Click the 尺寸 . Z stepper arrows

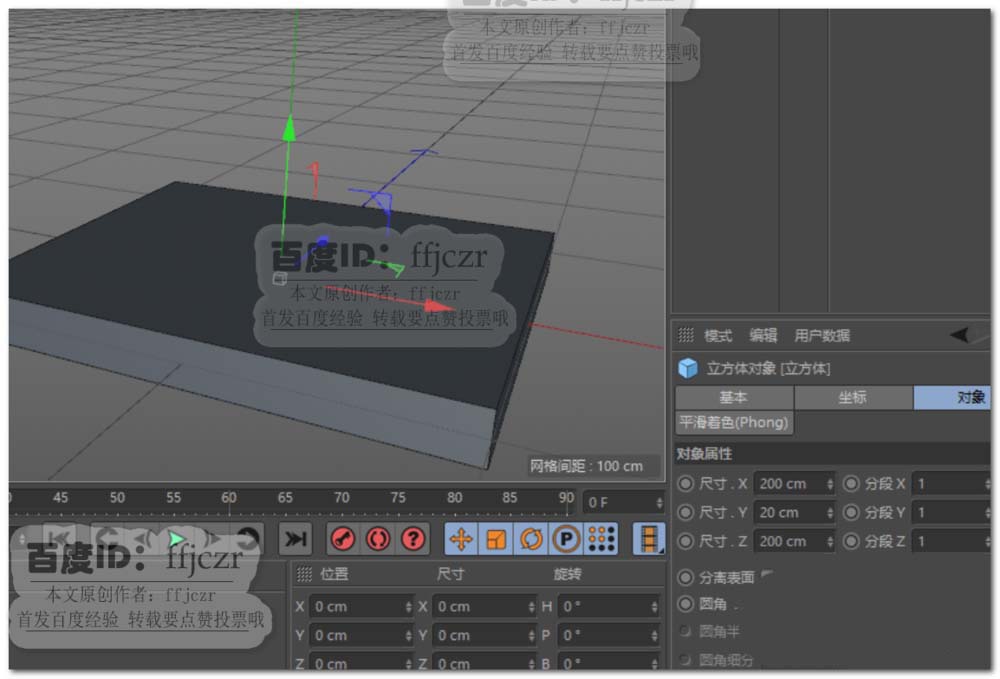tap(830, 542)
